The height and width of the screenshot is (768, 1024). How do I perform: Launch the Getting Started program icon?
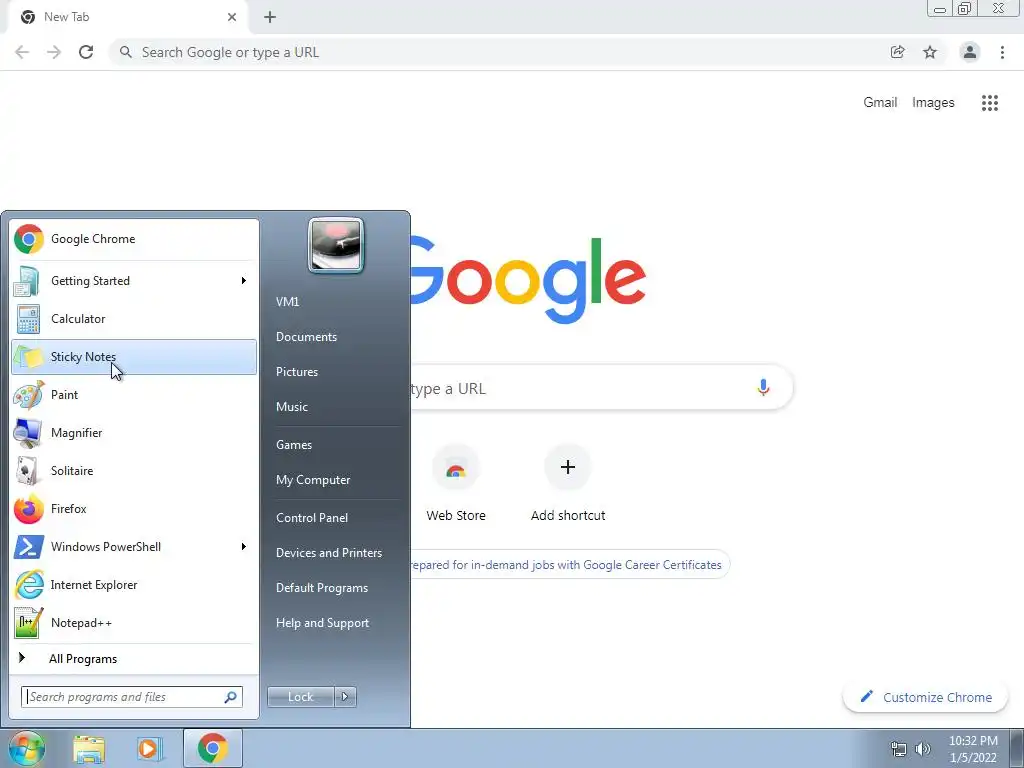[27, 281]
